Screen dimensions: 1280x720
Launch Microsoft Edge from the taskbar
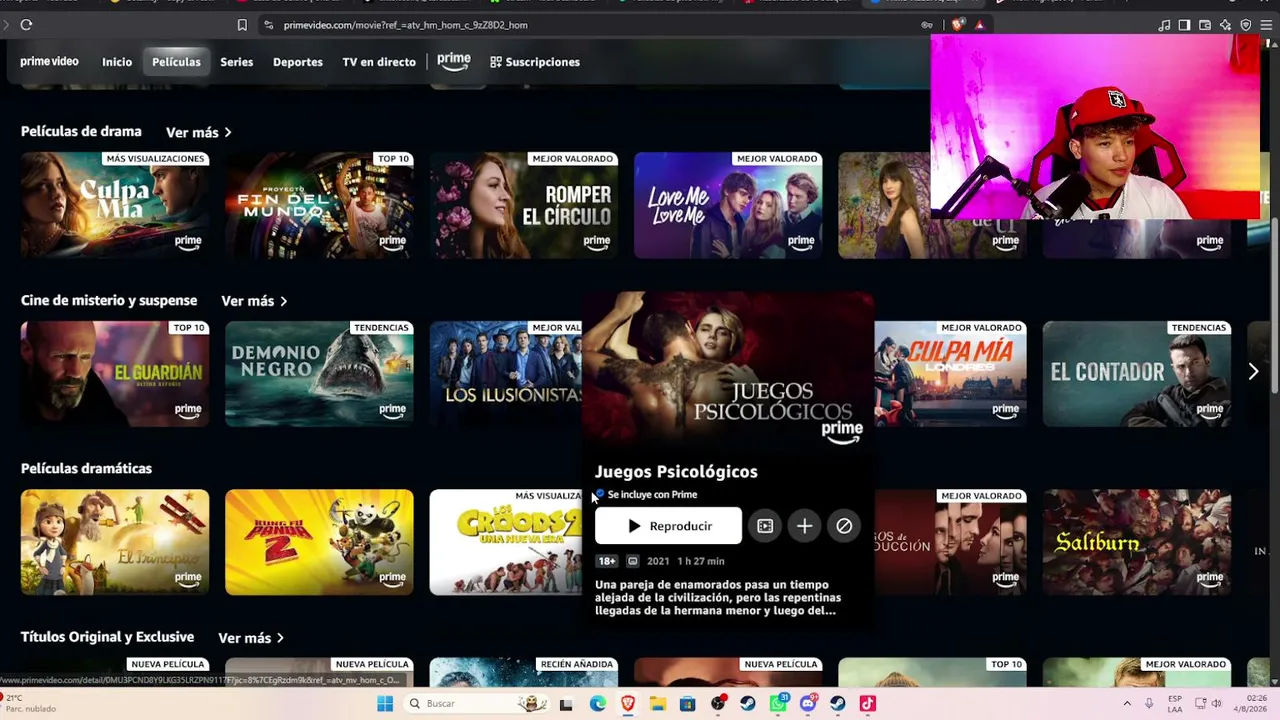pyautogui.click(x=597, y=704)
